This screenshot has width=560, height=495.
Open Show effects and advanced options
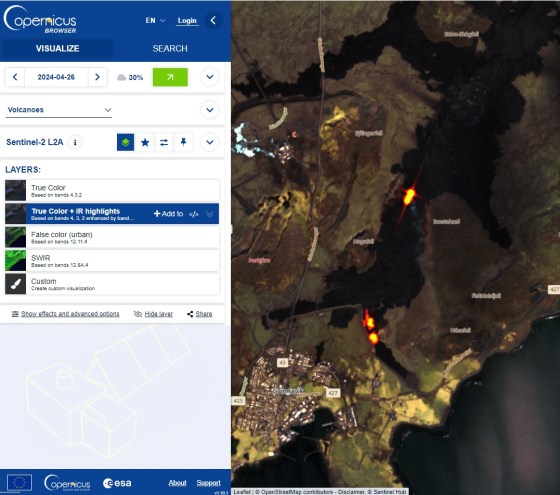point(66,314)
